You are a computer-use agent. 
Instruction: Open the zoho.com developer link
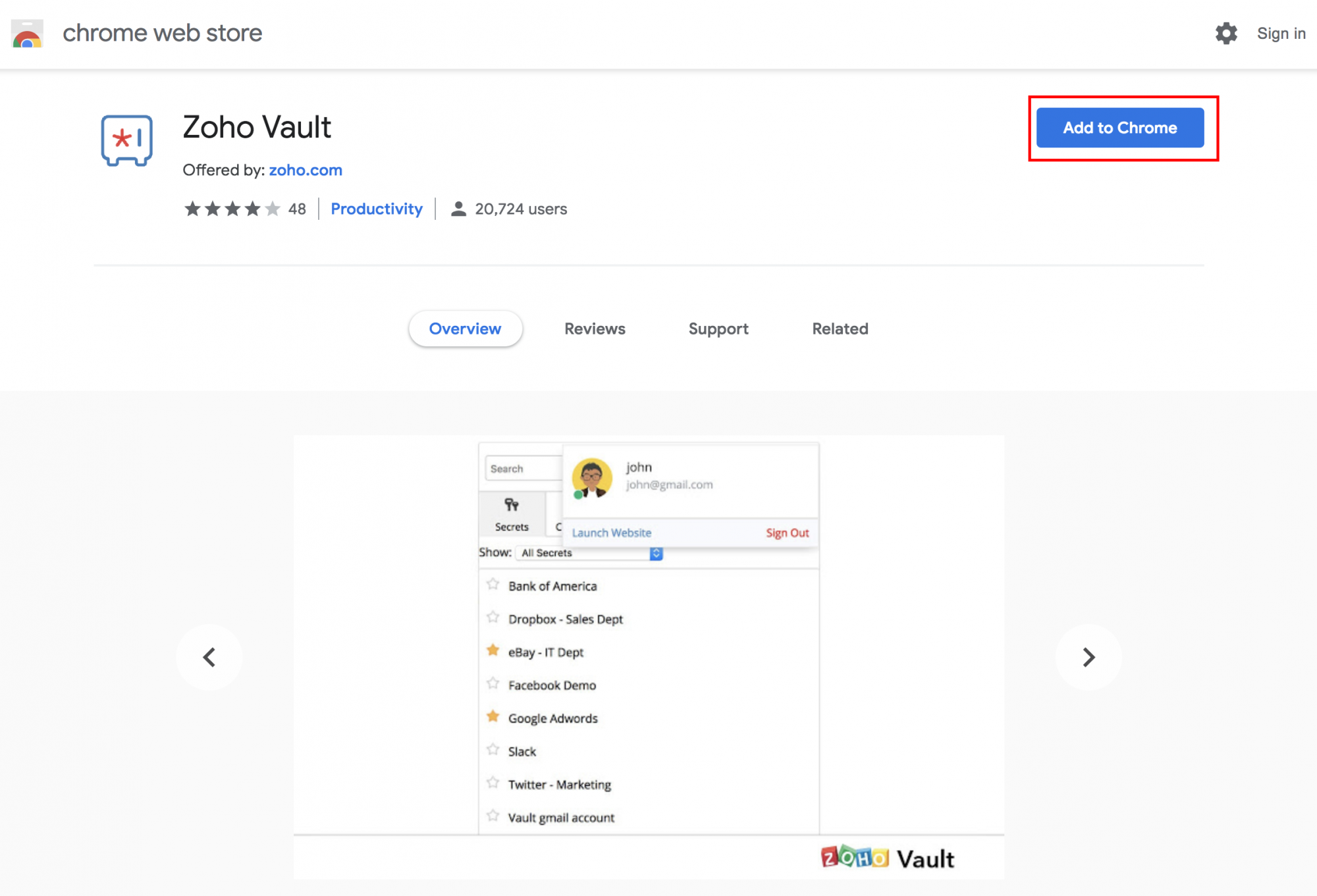click(306, 170)
